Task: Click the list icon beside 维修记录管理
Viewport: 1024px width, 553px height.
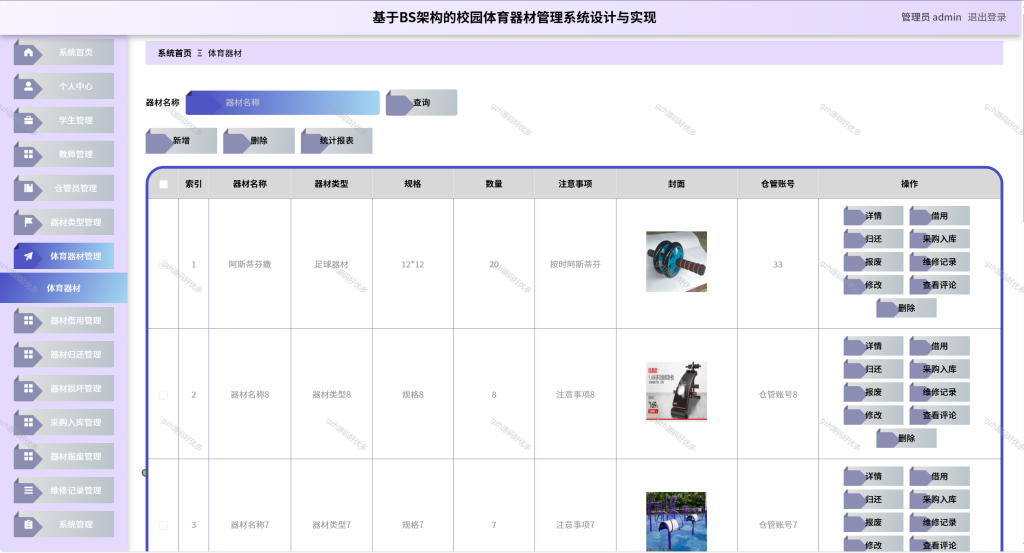Action: click(x=28, y=490)
